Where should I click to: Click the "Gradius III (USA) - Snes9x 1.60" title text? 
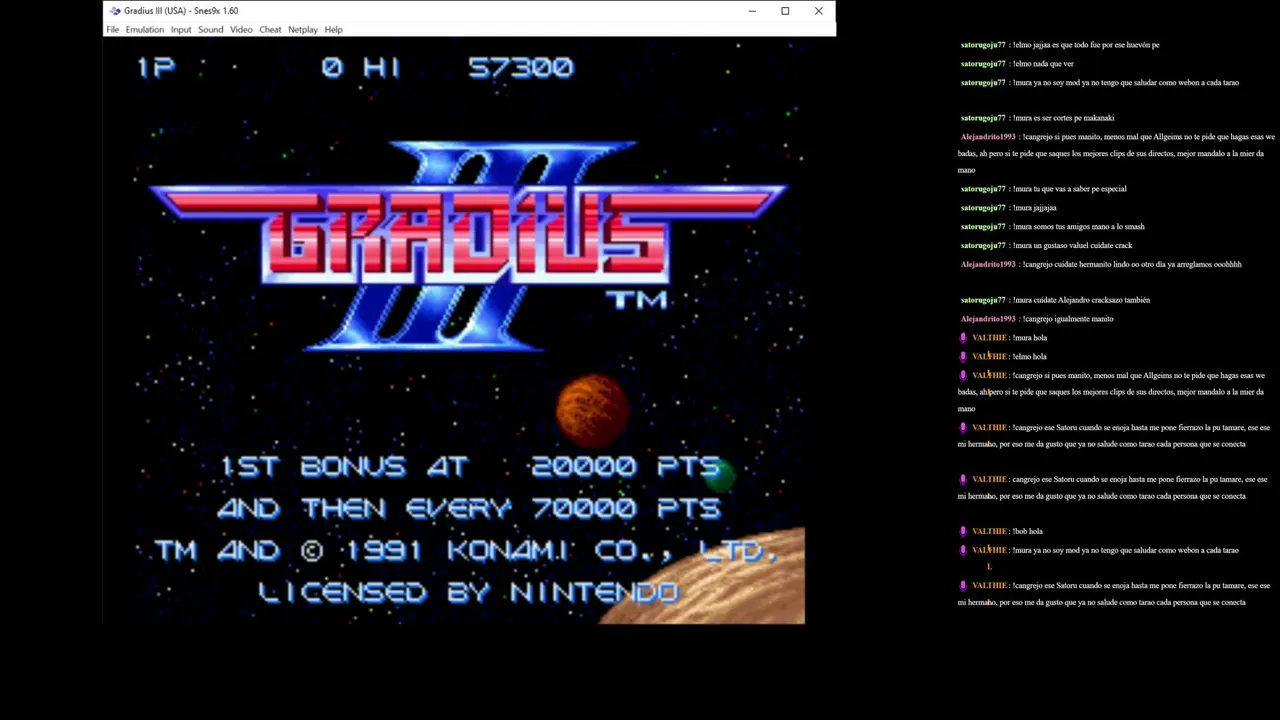point(181,11)
